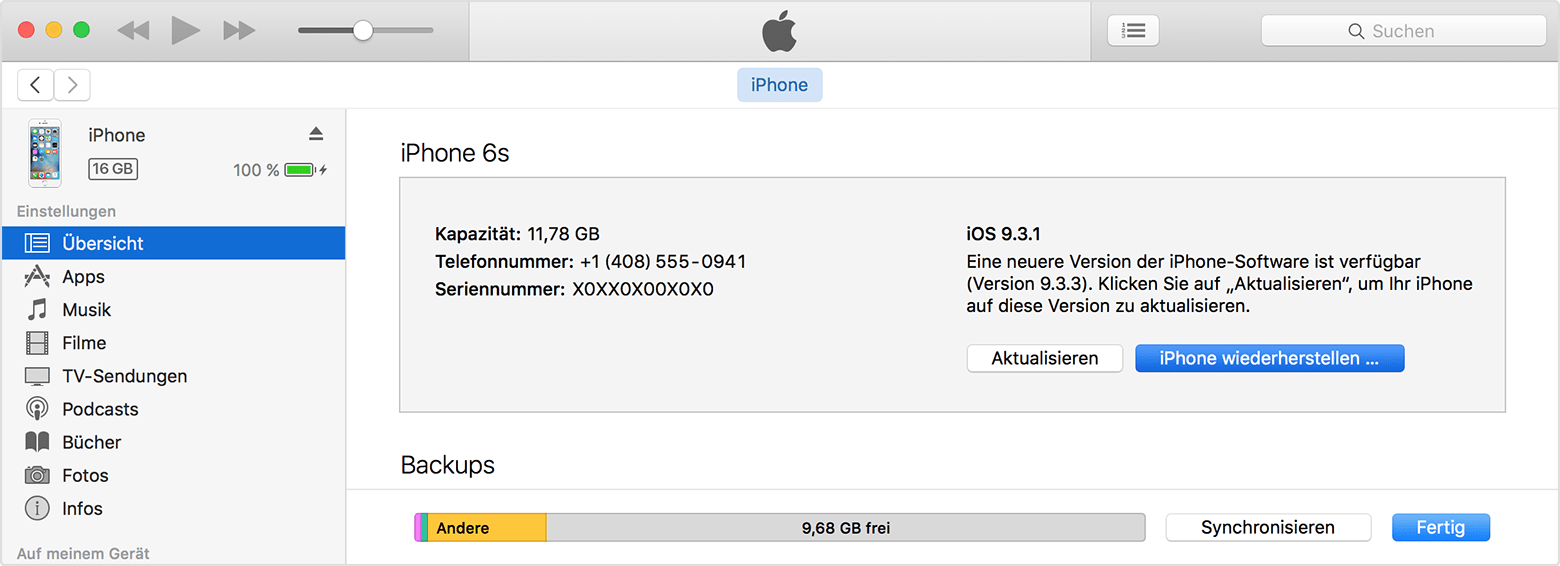Click the rewind playback button
1560x566 pixels.
(x=133, y=31)
